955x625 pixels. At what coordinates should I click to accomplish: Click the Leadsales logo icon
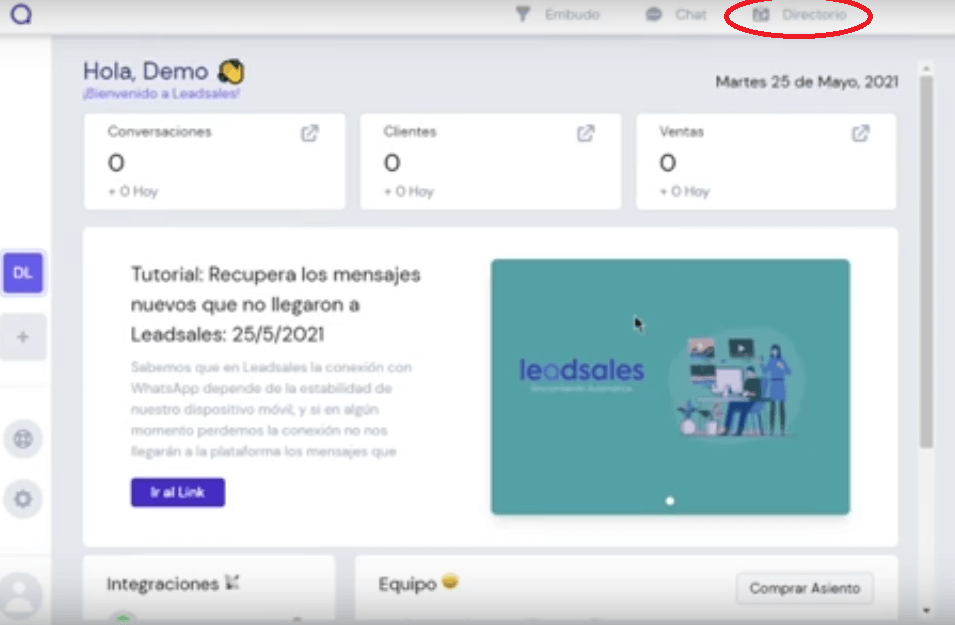21,13
